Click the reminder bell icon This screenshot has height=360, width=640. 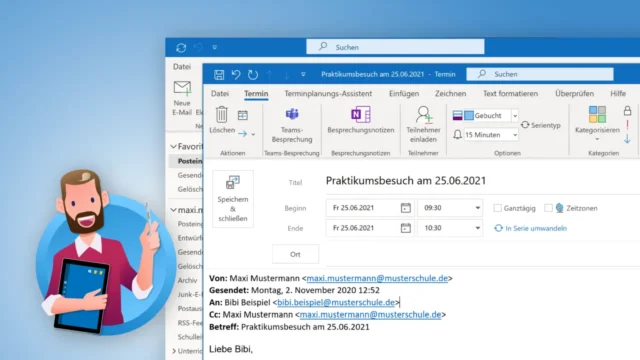(458, 134)
